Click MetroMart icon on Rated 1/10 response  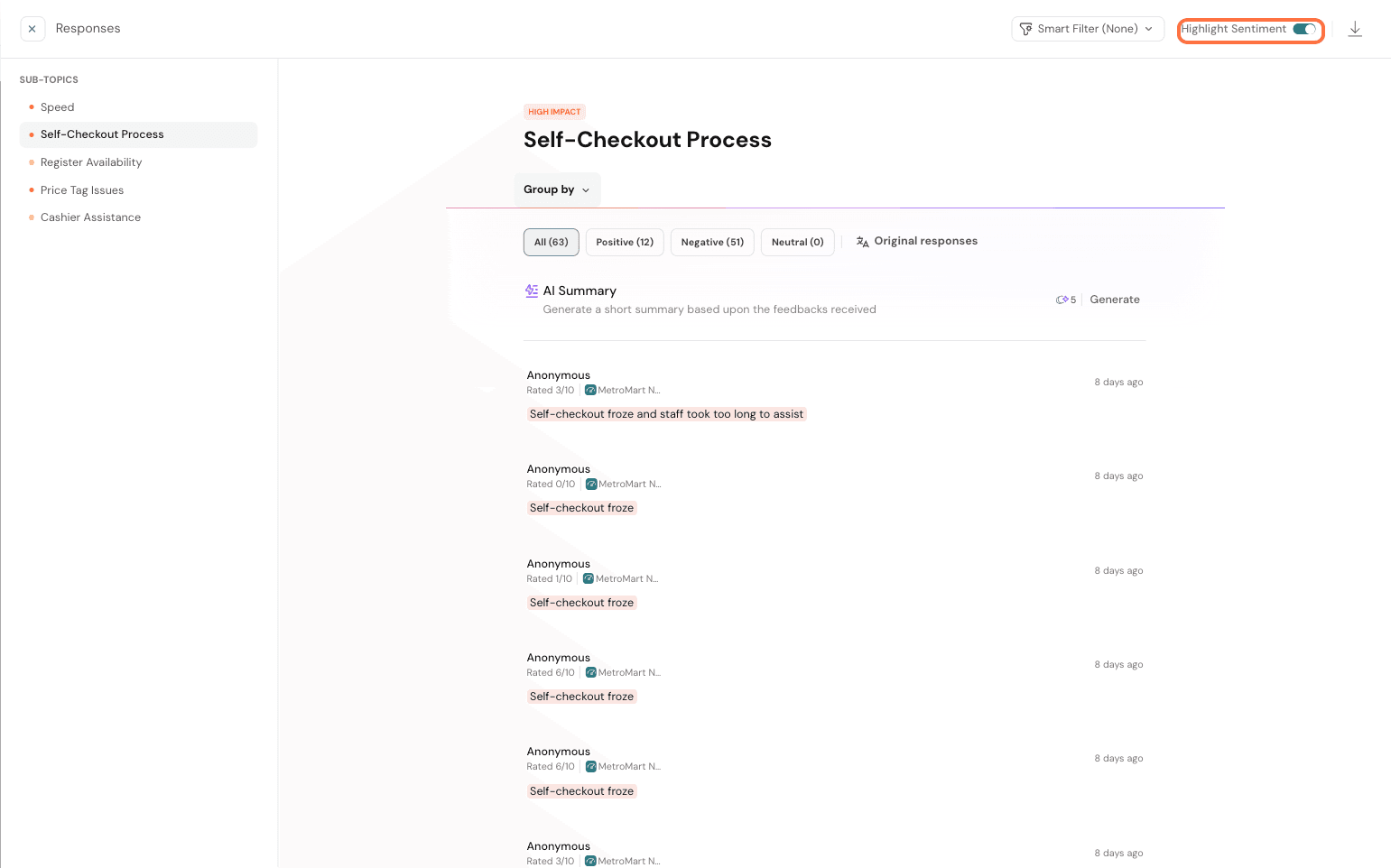coord(589,579)
